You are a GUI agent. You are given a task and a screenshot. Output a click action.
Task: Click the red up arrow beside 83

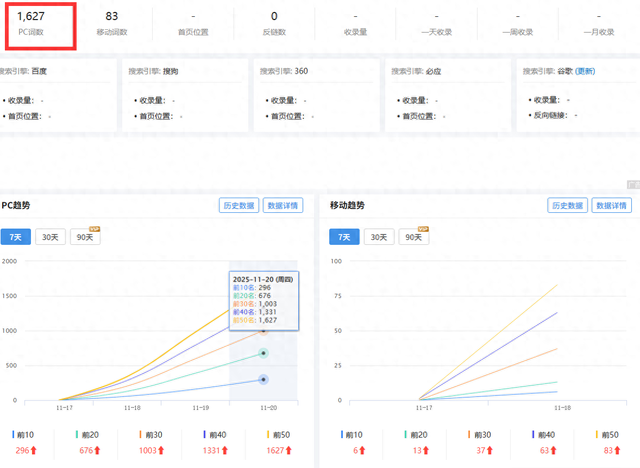[617, 450]
